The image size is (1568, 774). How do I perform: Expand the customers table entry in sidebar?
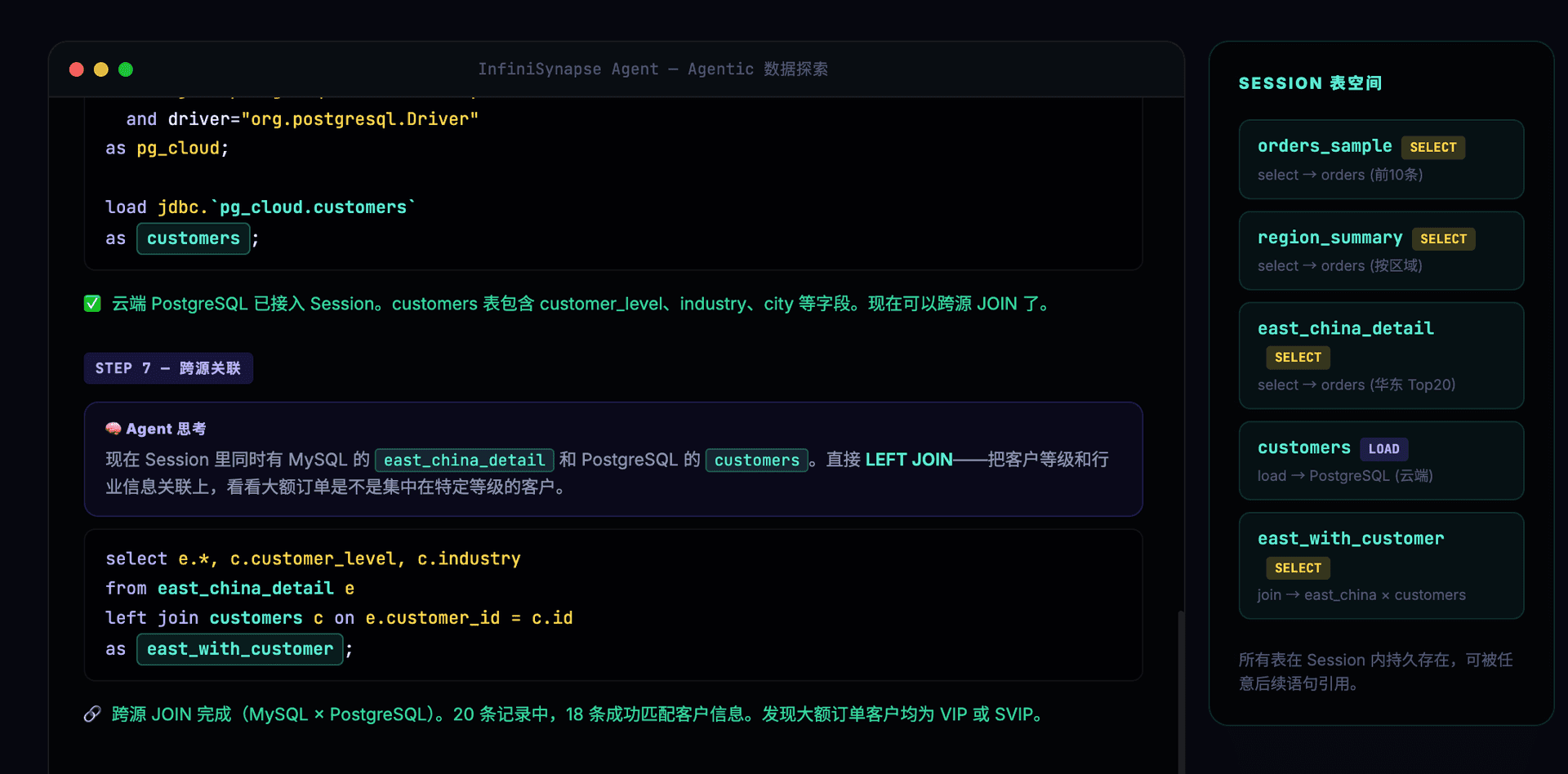click(x=1380, y=460)
